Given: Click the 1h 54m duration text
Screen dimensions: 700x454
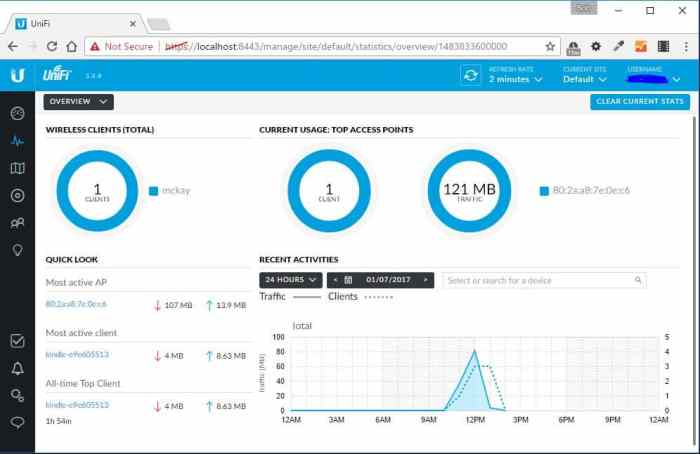Looking at the screenshot, I should [x=58, y=421].
